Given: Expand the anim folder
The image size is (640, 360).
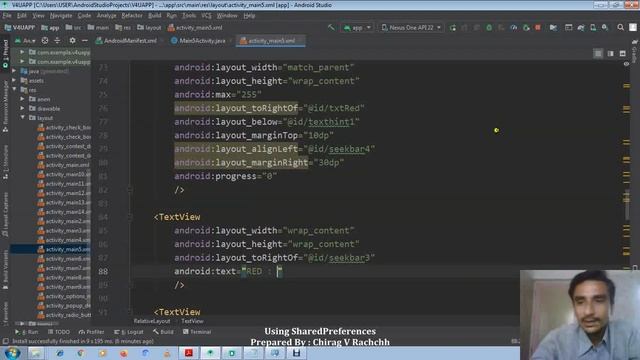Looking at the screenshot, I should (22, 99).
